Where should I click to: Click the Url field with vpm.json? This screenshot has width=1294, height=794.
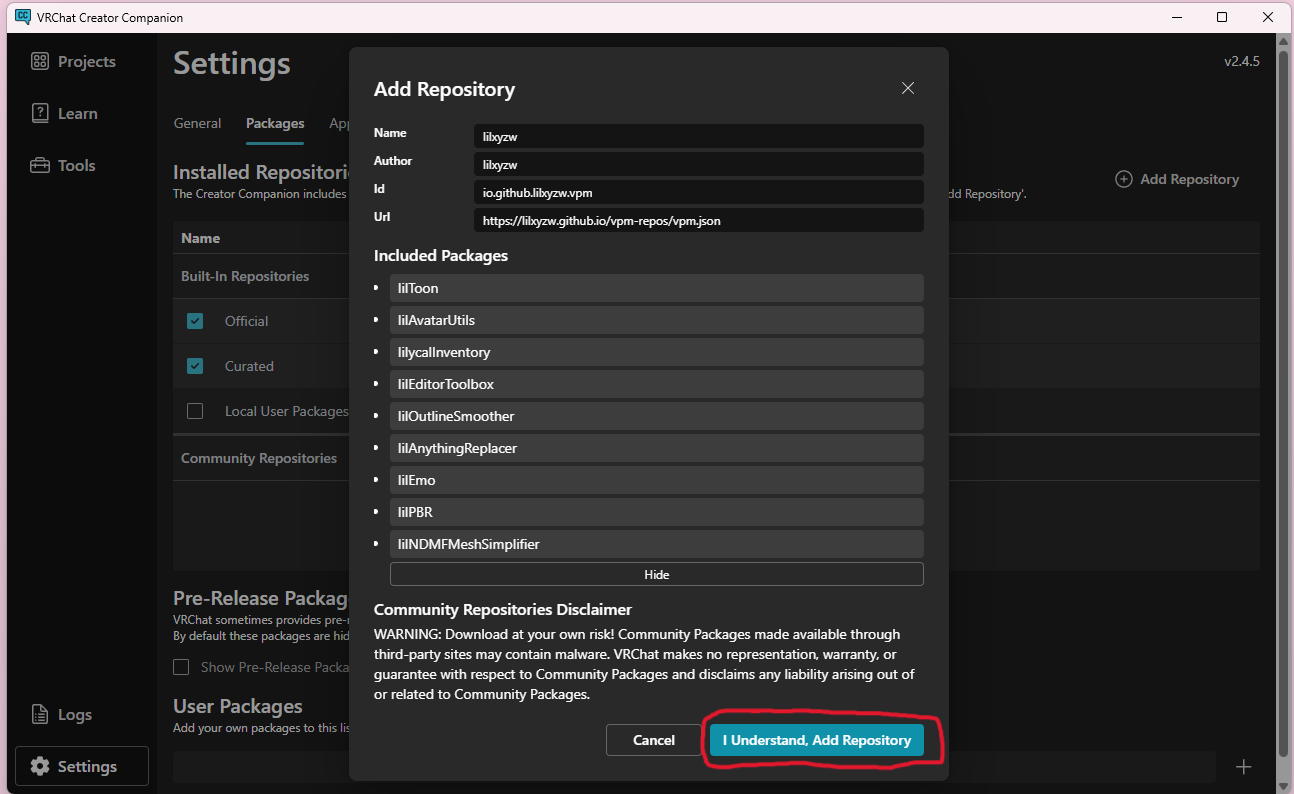(698, 220)
